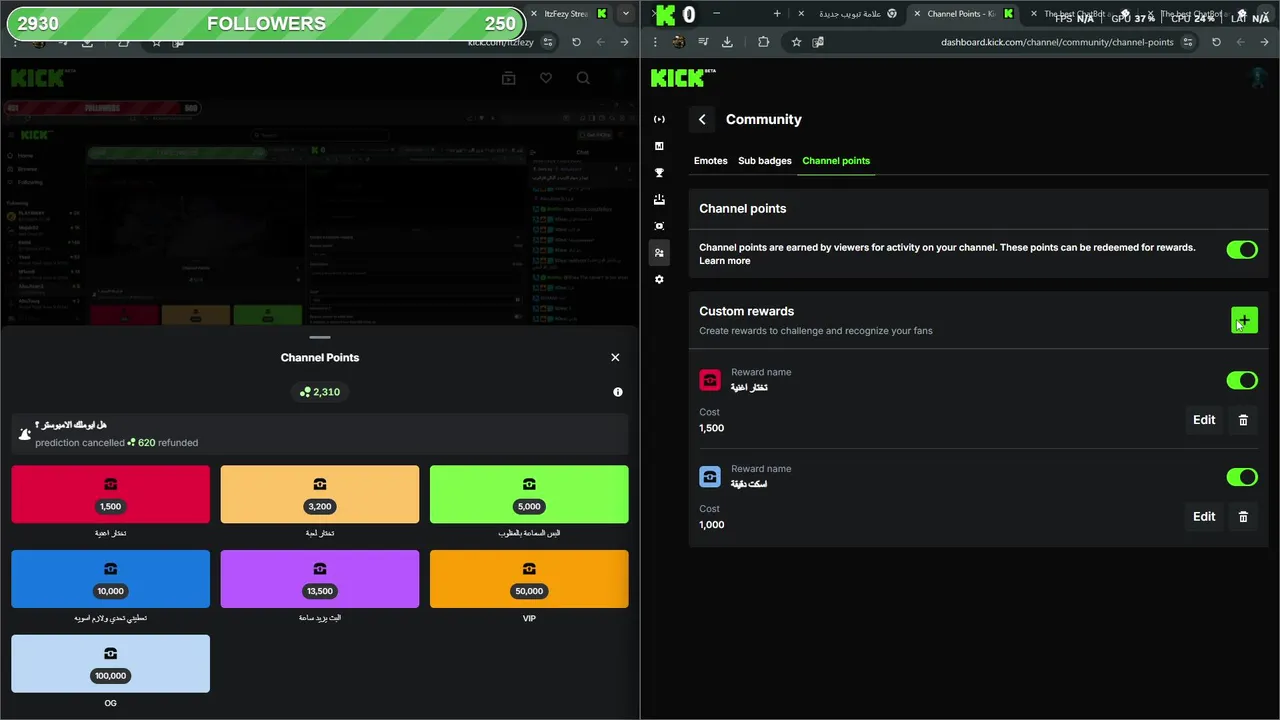The height and width of the screenshot is (720, 1280).
Task: Redeem the orange 3,200 reward card
Action: pyautogui.click(x=320, y=494)
